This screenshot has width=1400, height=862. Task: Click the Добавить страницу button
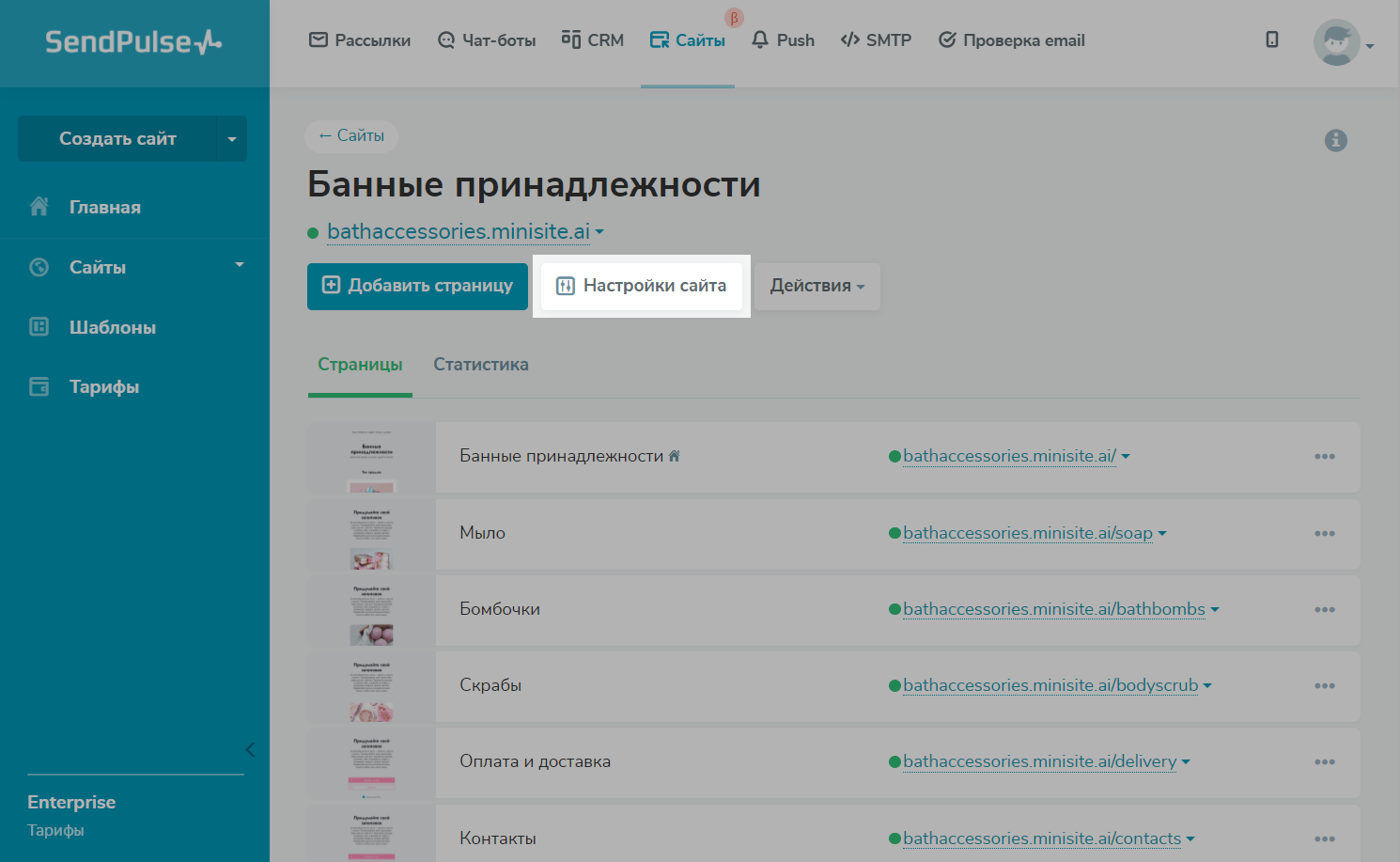pyautogui.click(x=417, y=286)
